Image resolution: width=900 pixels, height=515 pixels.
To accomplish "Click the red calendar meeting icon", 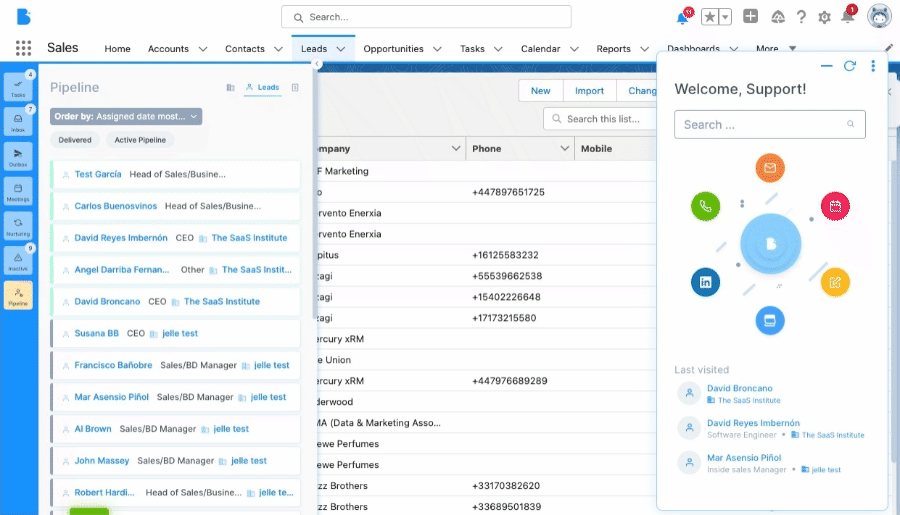I will [835, 206].
